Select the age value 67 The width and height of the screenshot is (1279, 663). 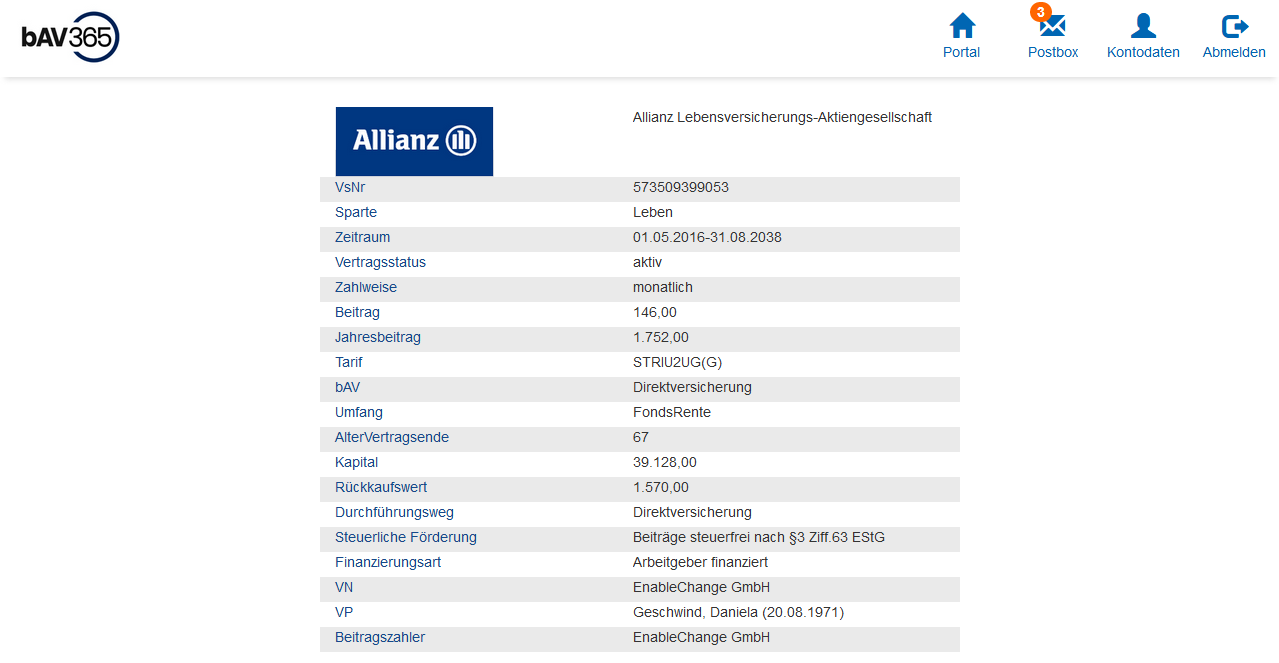click(x=641, y=438)
